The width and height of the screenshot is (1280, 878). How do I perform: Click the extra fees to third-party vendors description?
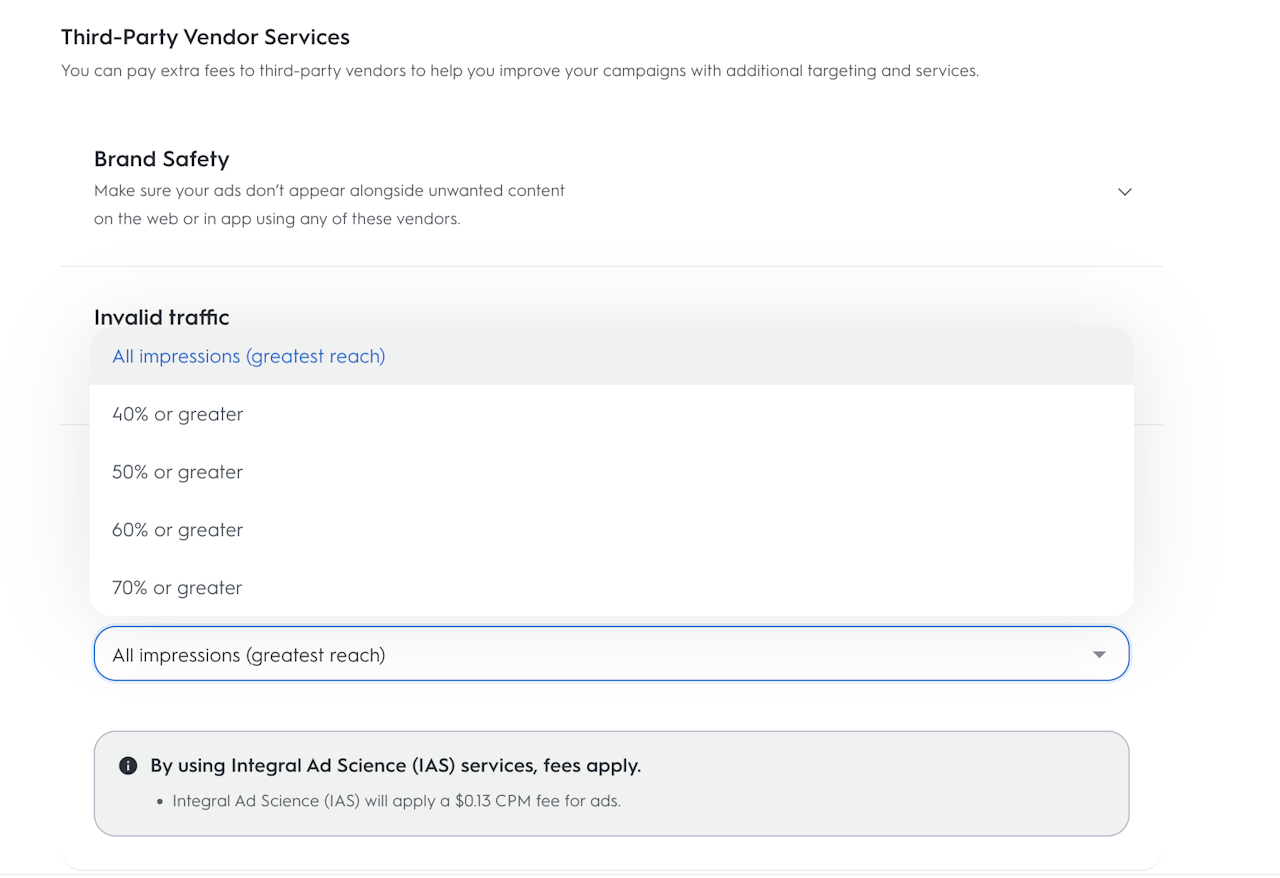(x=520, y=72)
